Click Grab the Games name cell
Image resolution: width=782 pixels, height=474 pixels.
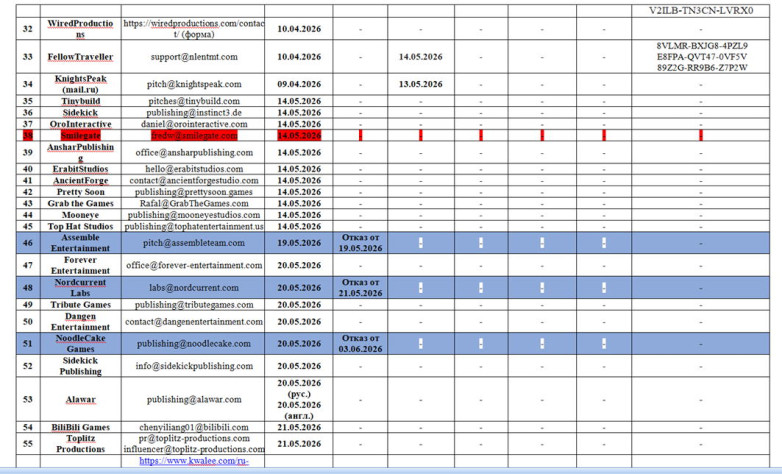click(80, 204)
